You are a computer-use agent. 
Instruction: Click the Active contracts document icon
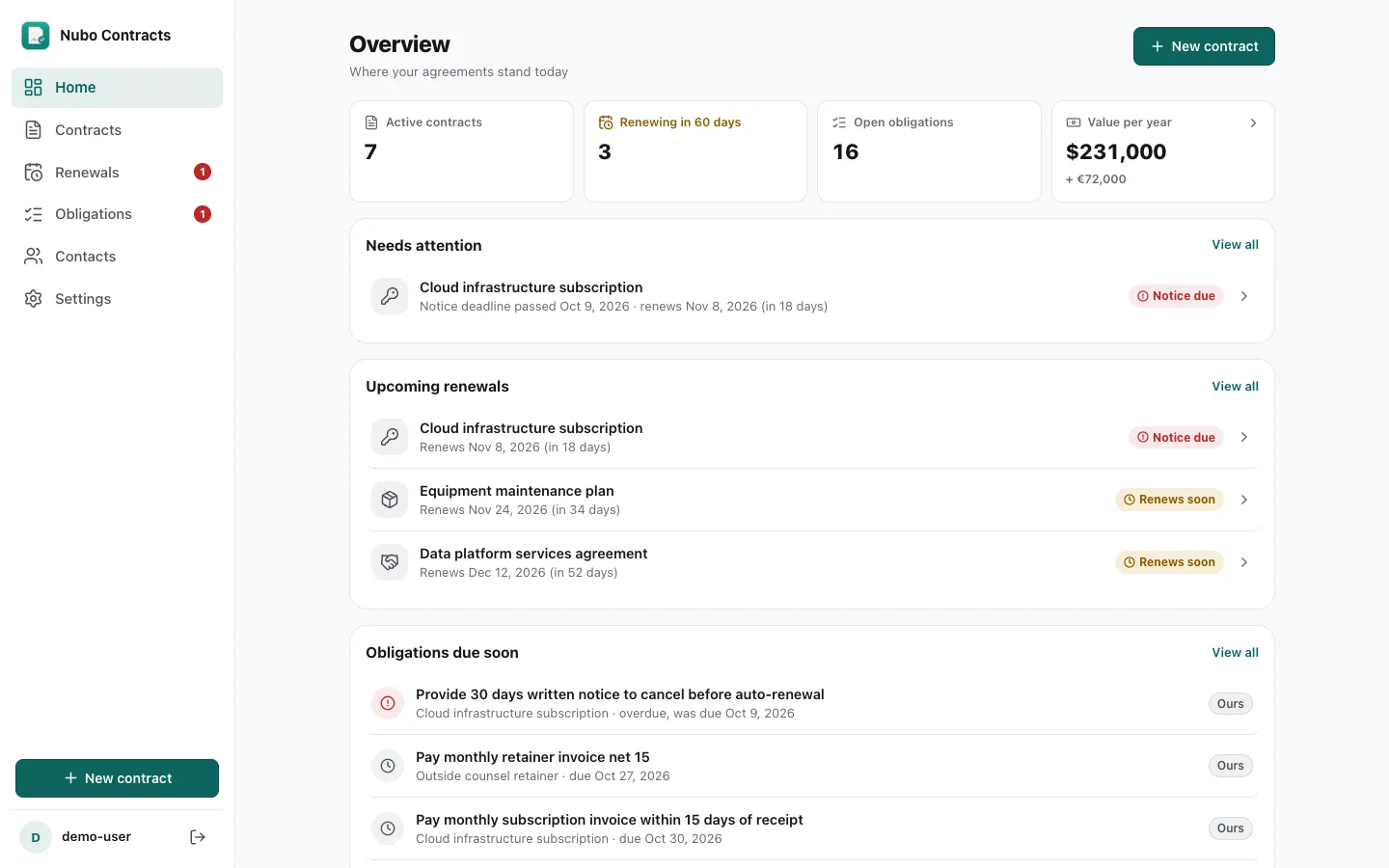point(371,122)
